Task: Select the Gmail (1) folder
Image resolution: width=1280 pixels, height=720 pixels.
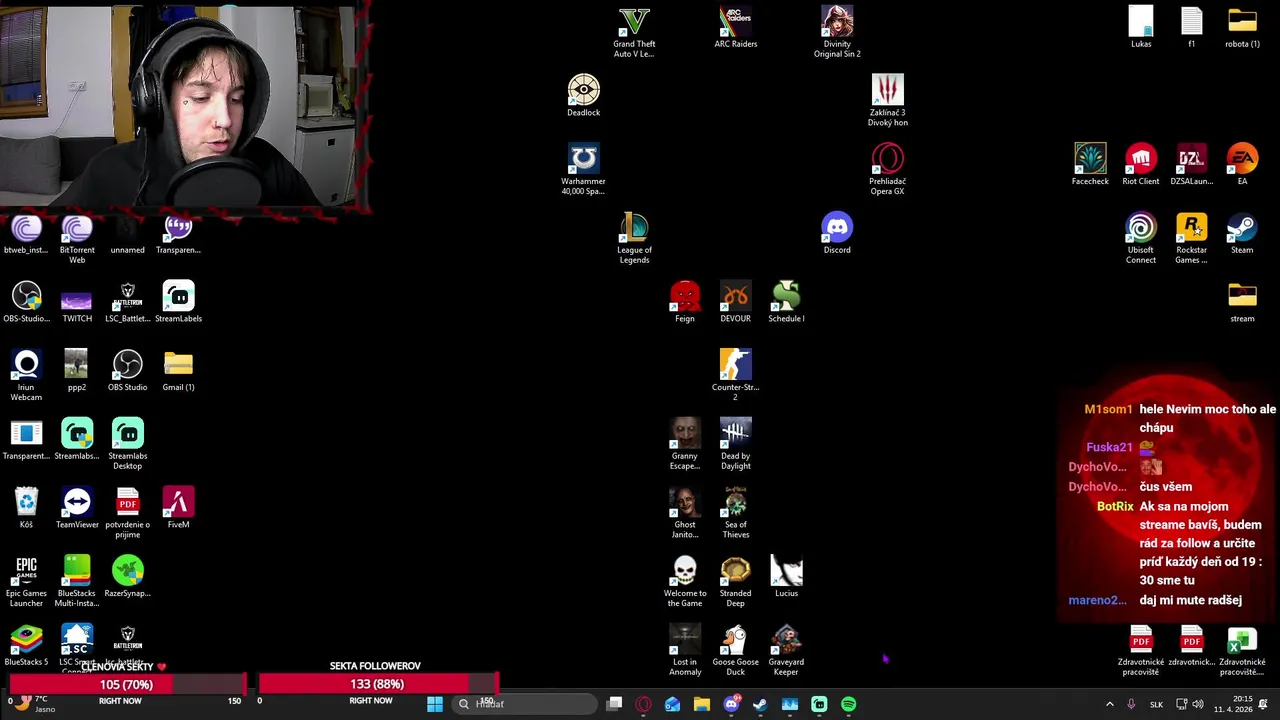Action: 178,371
